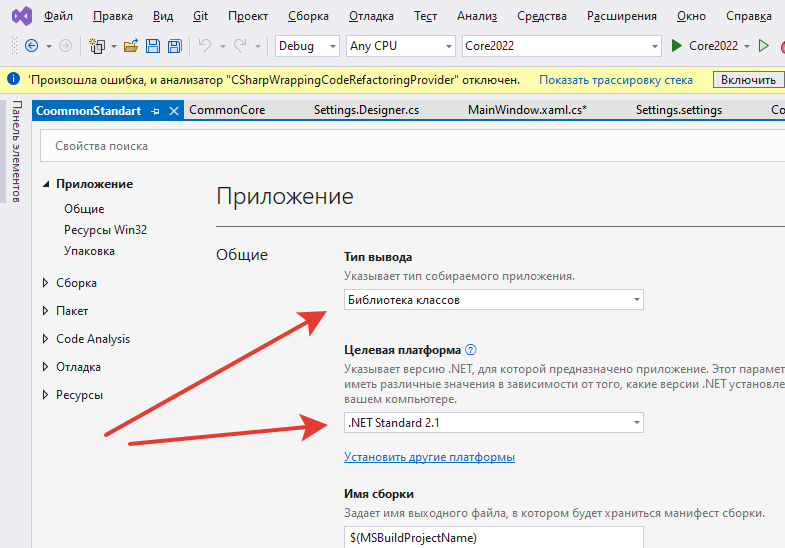Collapse the Приложение tree section
The image size is (785, 548).
tap(46, 184)
